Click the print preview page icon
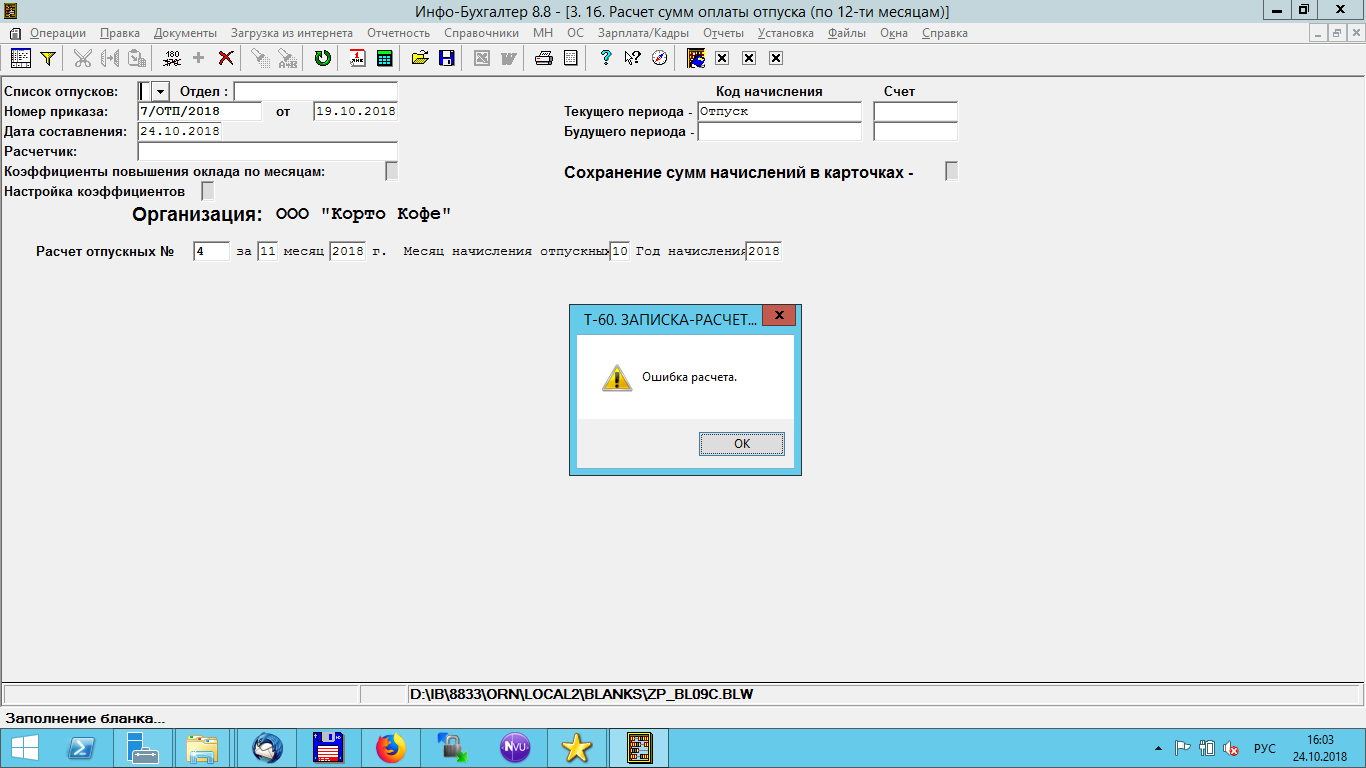Screen dimensions: 1366x768 click(x=570, y=58)
